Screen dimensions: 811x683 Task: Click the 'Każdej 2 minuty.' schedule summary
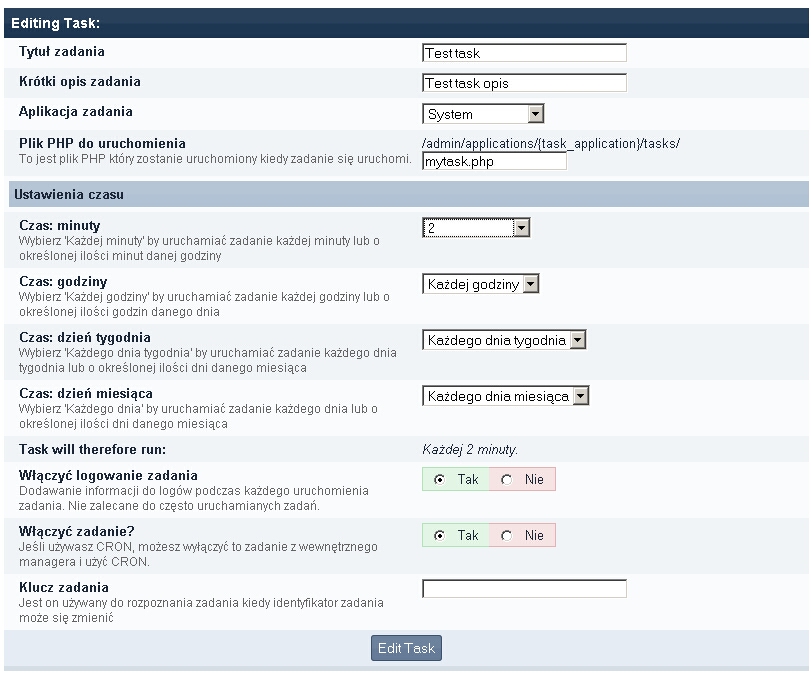tap(470, 450)
